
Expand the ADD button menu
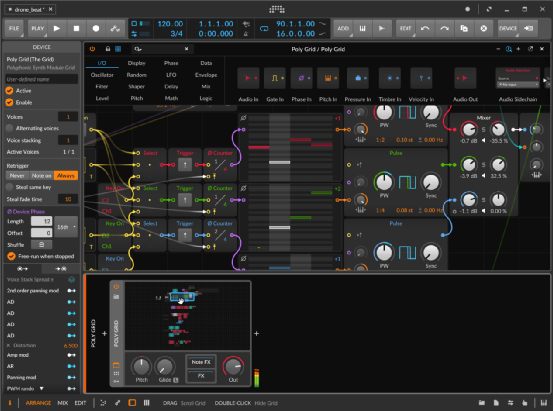click(x=343, y=29)
